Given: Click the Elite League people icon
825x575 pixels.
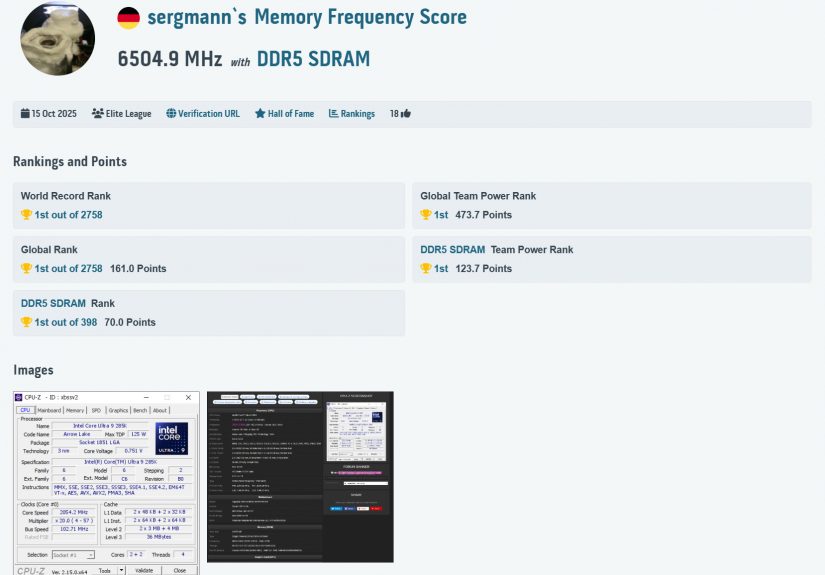Looking at the screenshot, I should point(97,114).
